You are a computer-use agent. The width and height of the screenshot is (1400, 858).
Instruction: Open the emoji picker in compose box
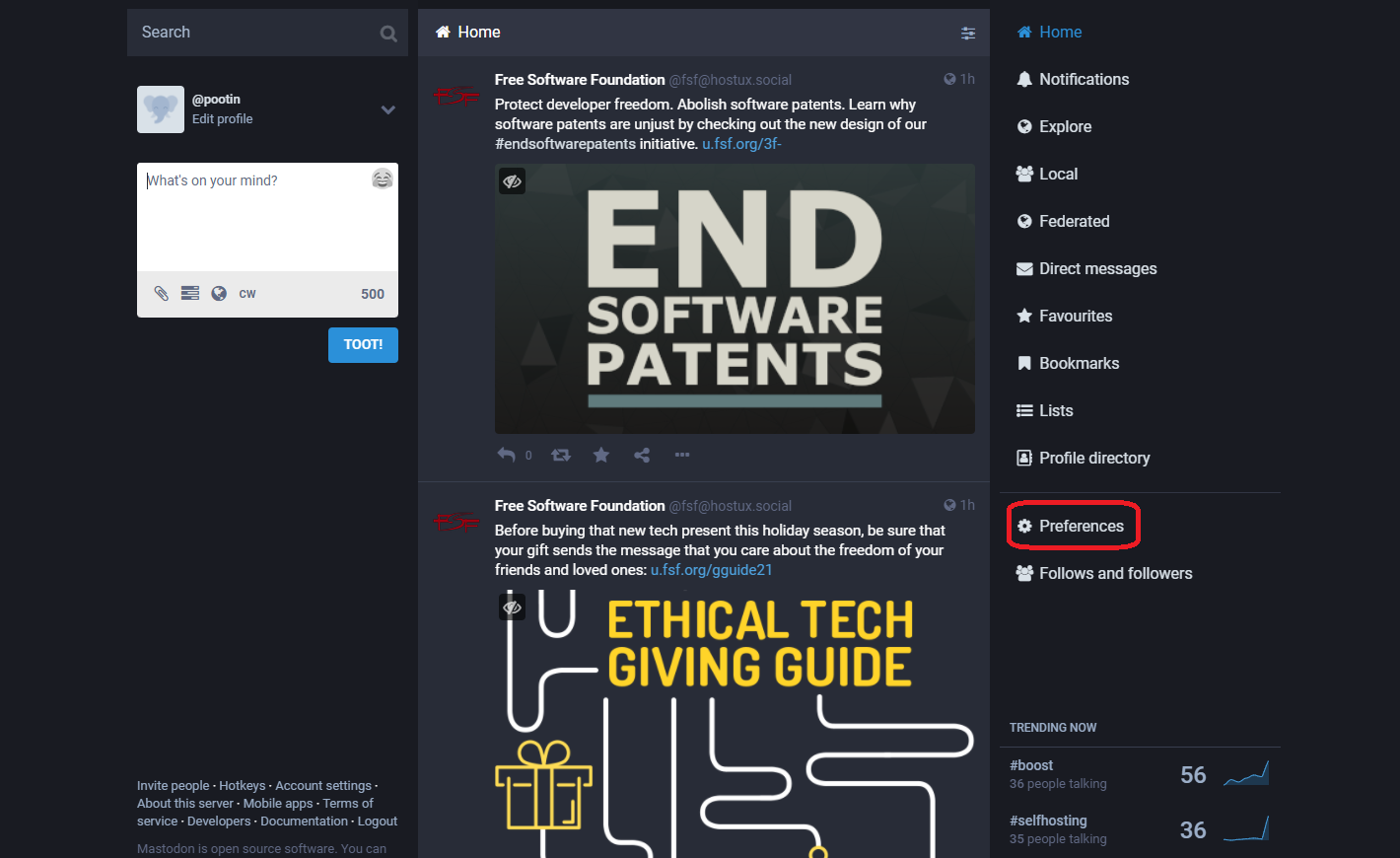click(x=383, y=179)
